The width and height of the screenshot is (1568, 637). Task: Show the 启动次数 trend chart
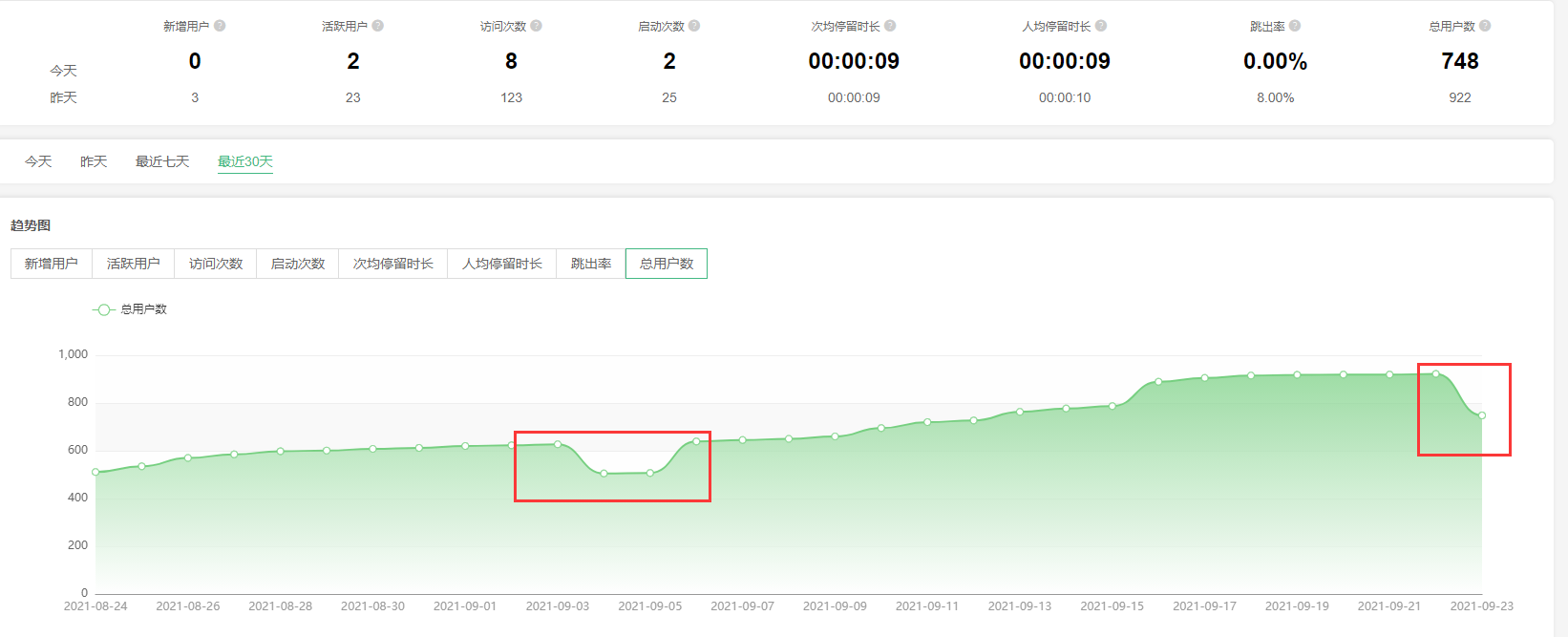(x=298, y=264)
